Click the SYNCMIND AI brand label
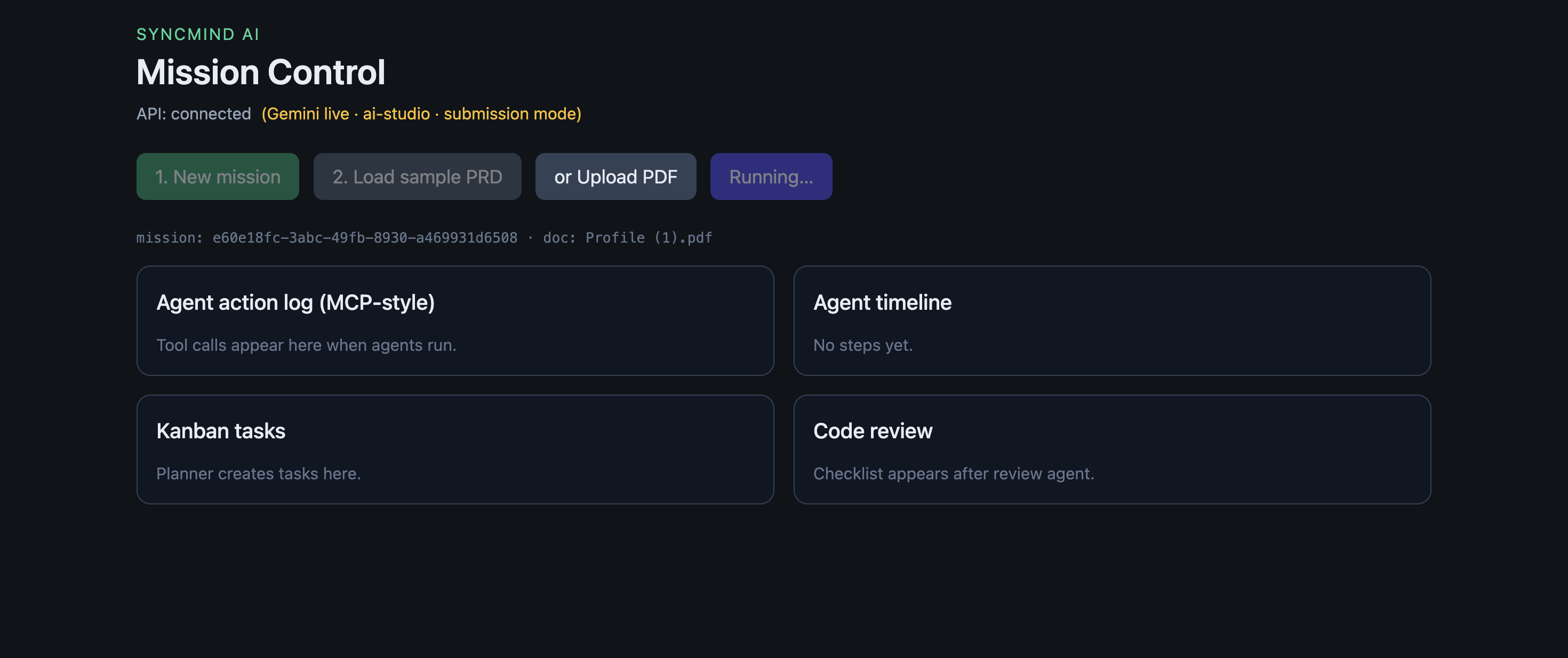 pos(198,35)
